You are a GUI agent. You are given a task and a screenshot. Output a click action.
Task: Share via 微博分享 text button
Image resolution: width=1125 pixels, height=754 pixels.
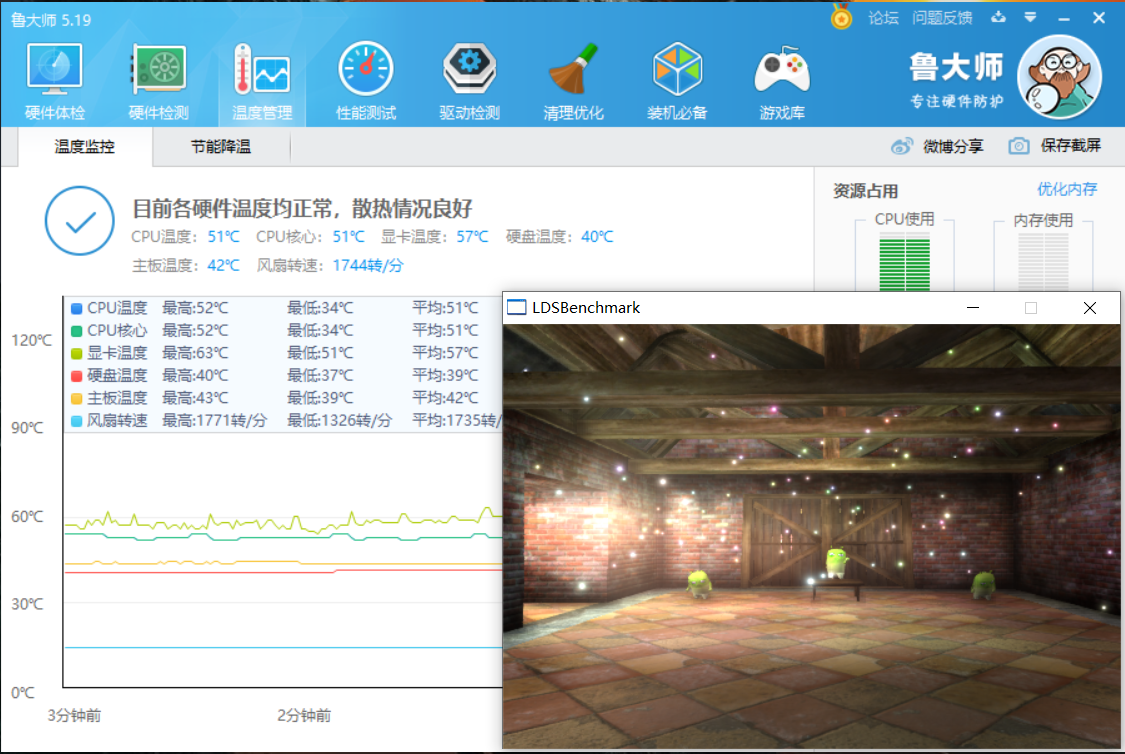click(x=953, y=146)
